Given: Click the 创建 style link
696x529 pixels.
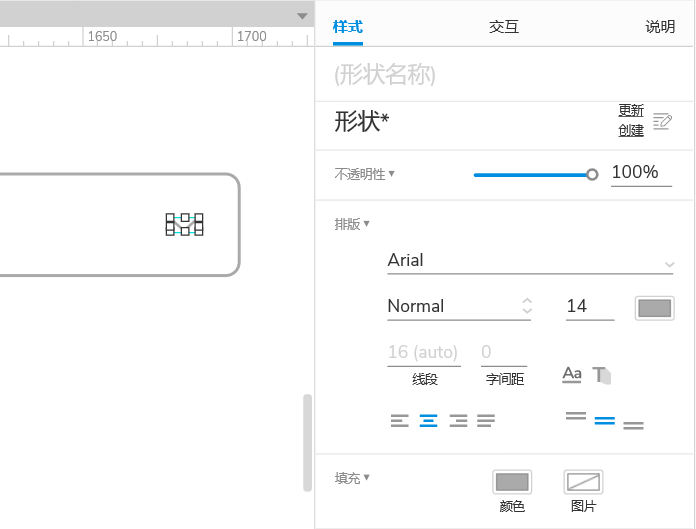Looking at the screenshot, I should point(631,130).
